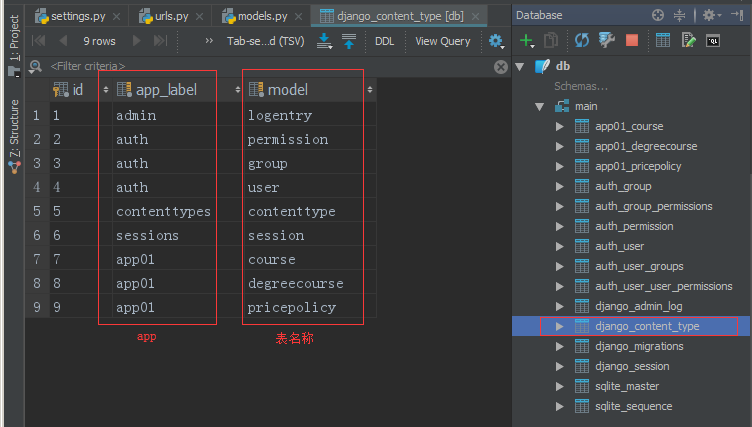Select auth_group_permissions table
Viewport: 752px width, 427px height.
(x=654, y=206)
